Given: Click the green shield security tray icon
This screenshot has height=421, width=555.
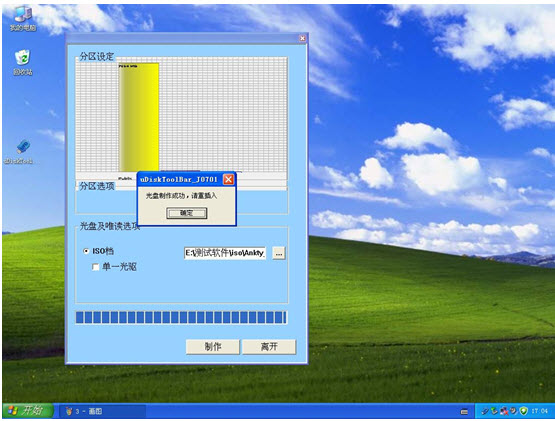Looking at the screenshot, I should (523, 411).
